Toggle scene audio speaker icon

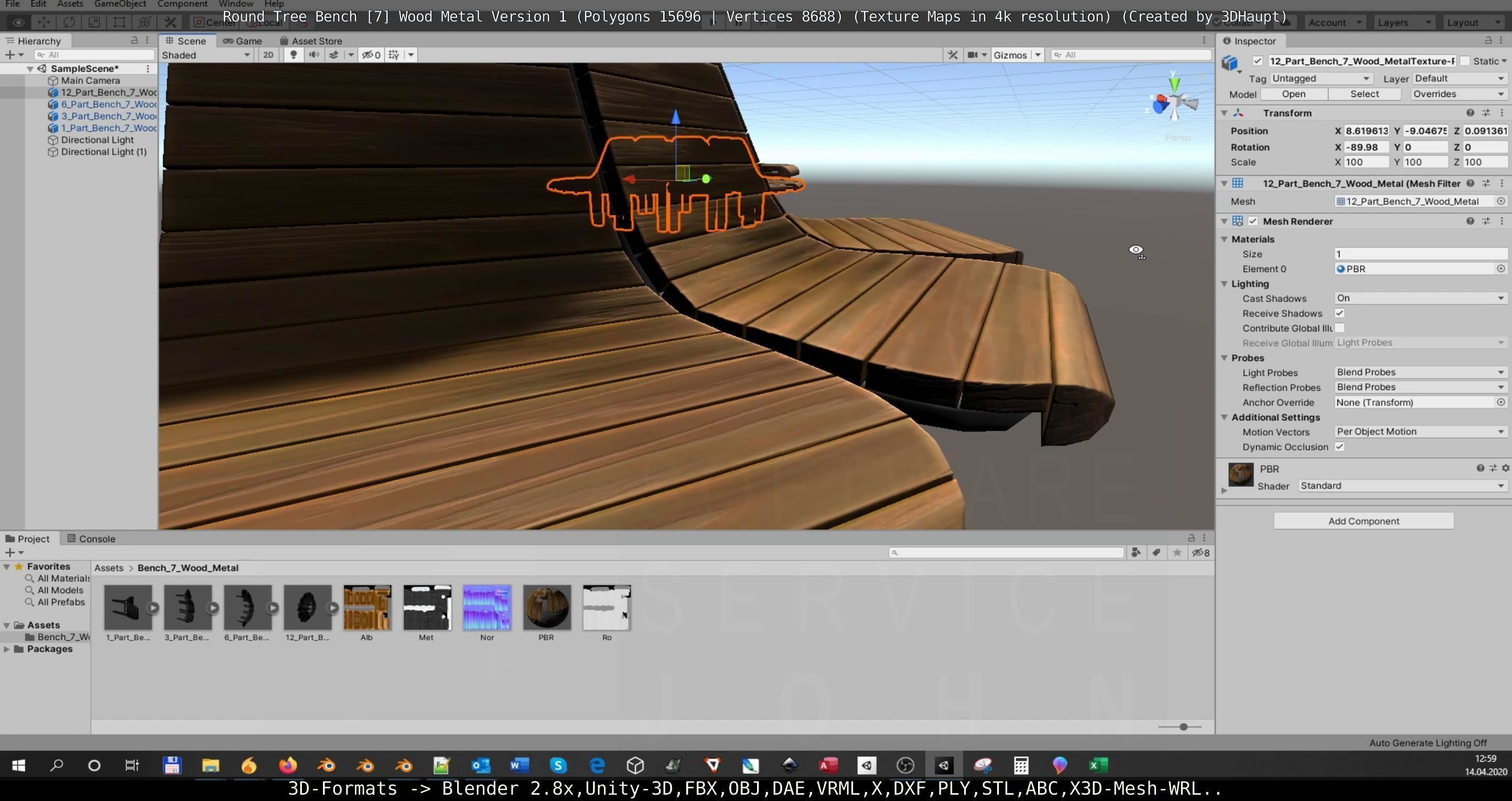314,55
